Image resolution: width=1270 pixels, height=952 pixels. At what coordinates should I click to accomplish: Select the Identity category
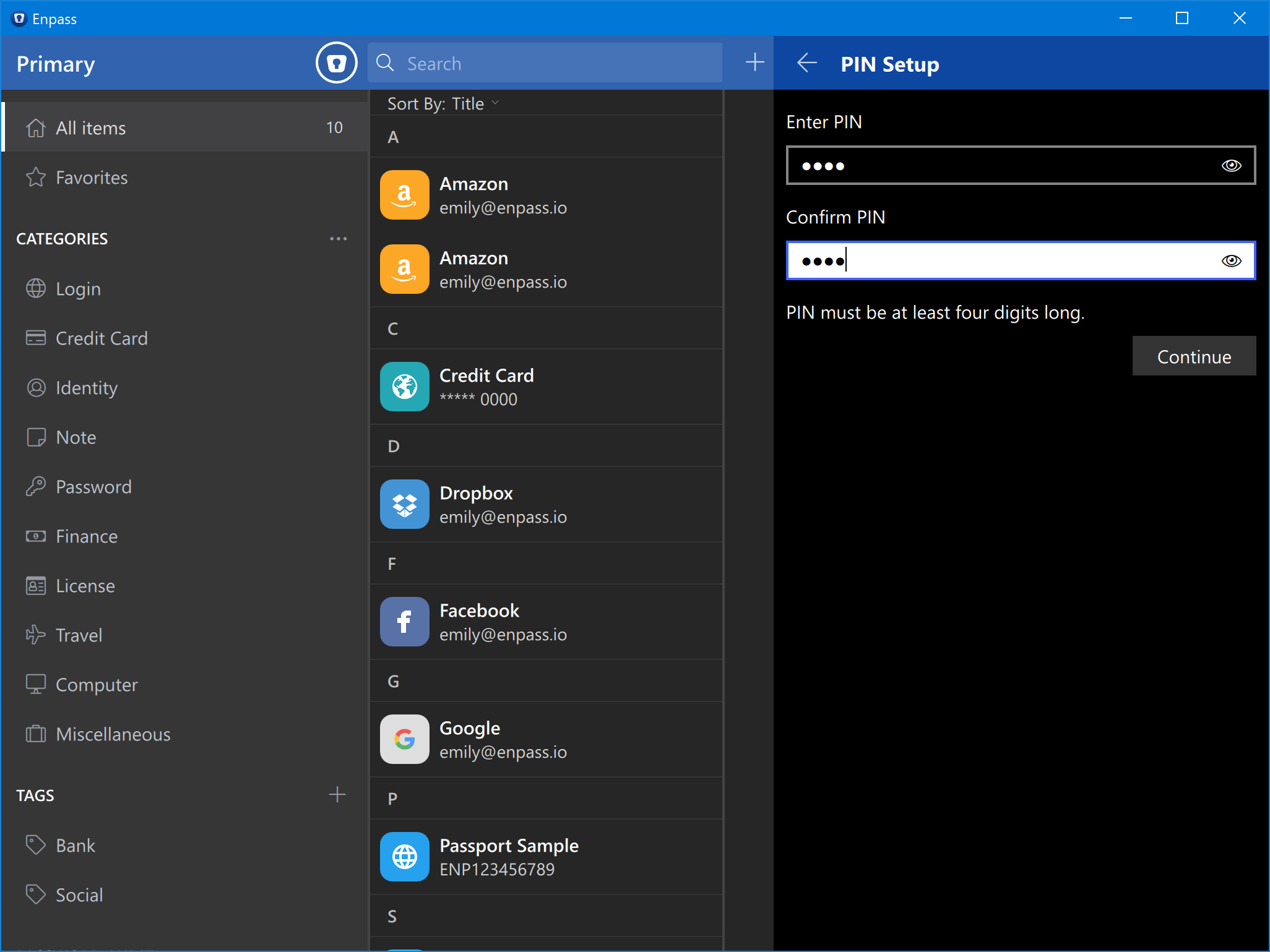point(184,388)
